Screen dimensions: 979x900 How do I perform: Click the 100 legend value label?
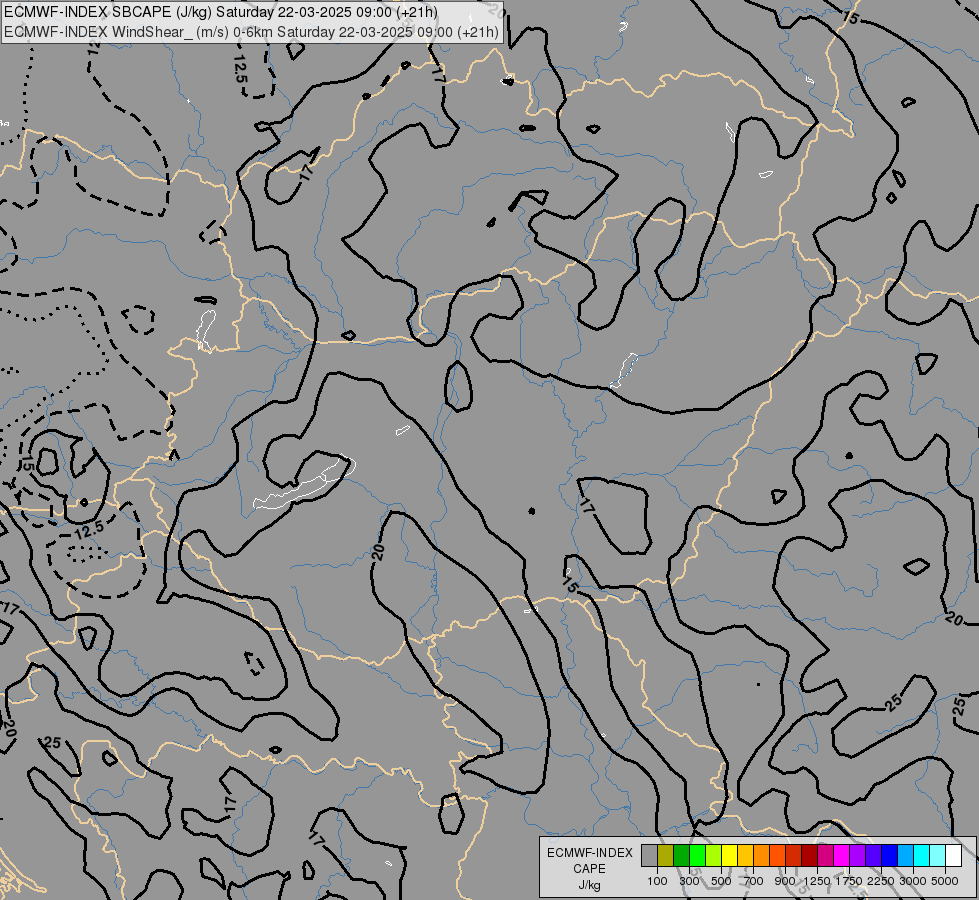[657, 881]
